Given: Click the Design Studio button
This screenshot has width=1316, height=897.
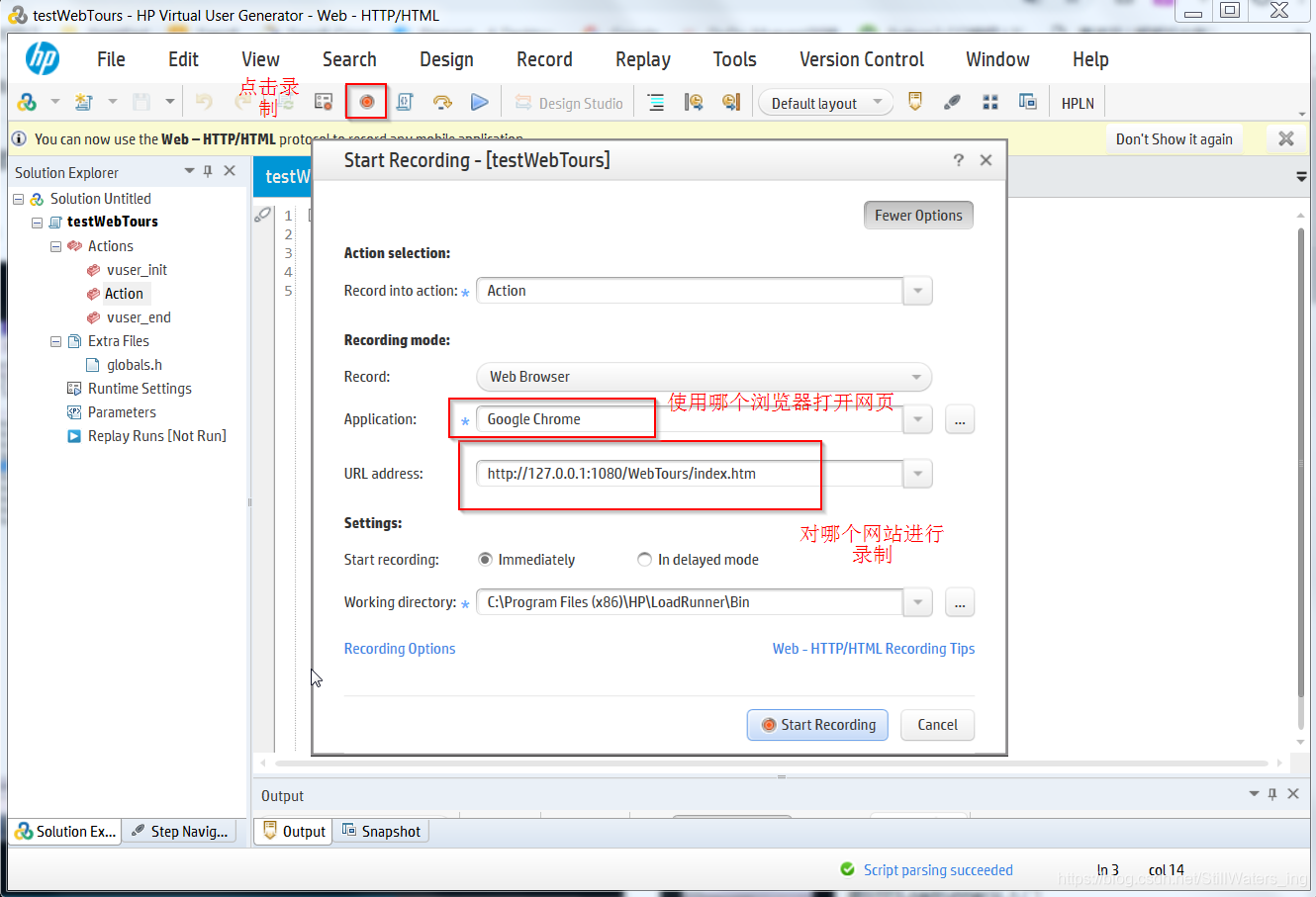Looking at the screenshot, I should coord(569,103).
